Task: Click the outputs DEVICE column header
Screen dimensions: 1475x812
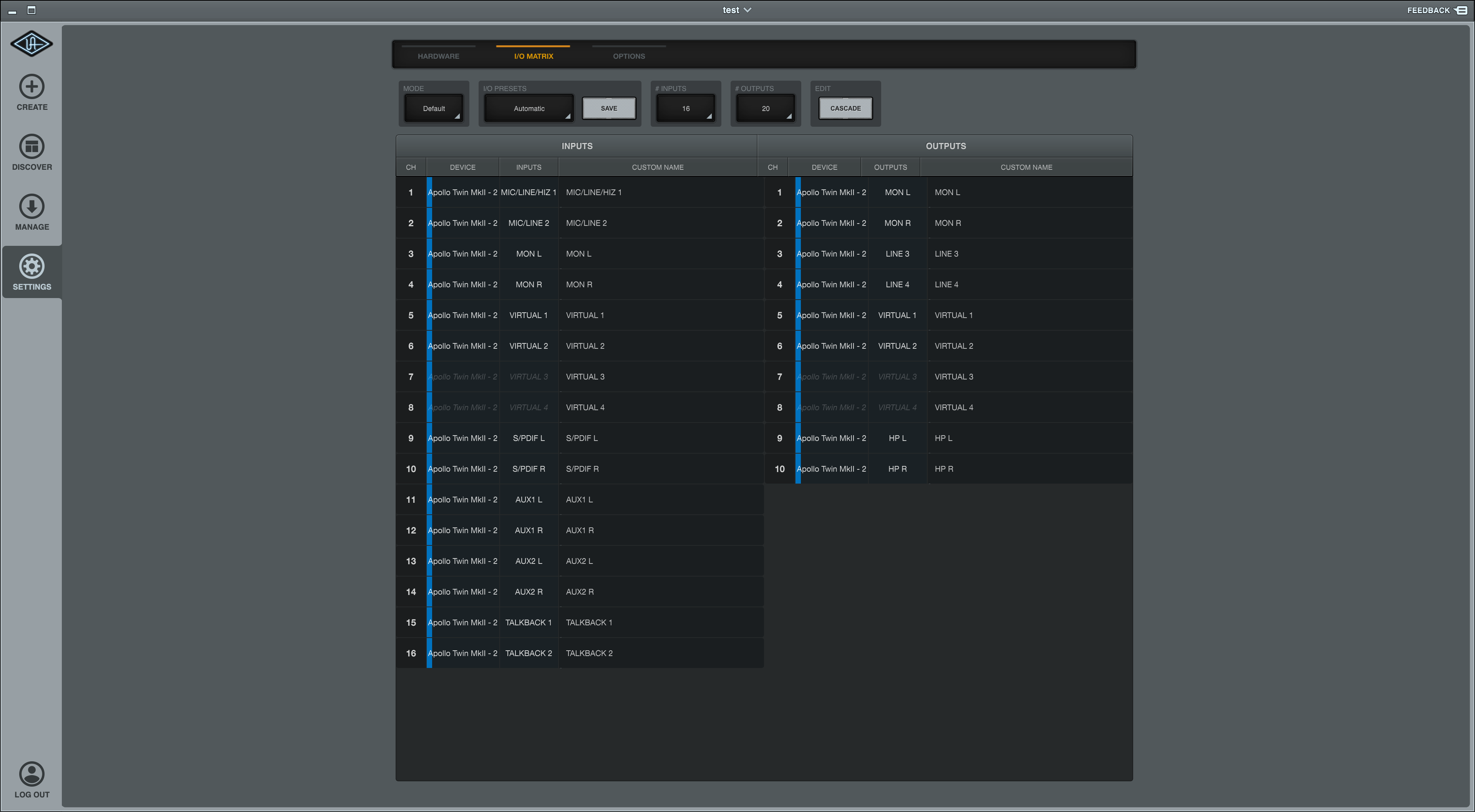Action: pyautogui.click(x=824, y=167)
